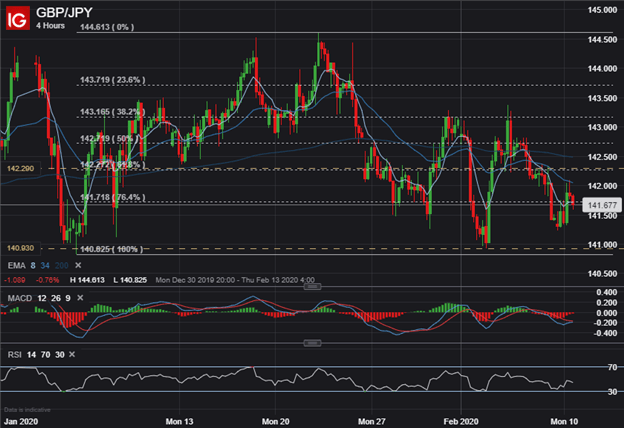The width and height of the screenshot is (624, 428).
Task: Click the 145.000 price axis label
Action: tap(603, 10)
